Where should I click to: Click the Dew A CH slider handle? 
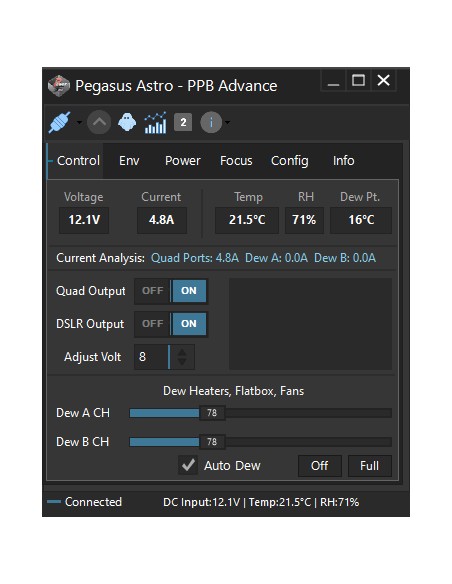pyautogui.click(x=212, y=413)
